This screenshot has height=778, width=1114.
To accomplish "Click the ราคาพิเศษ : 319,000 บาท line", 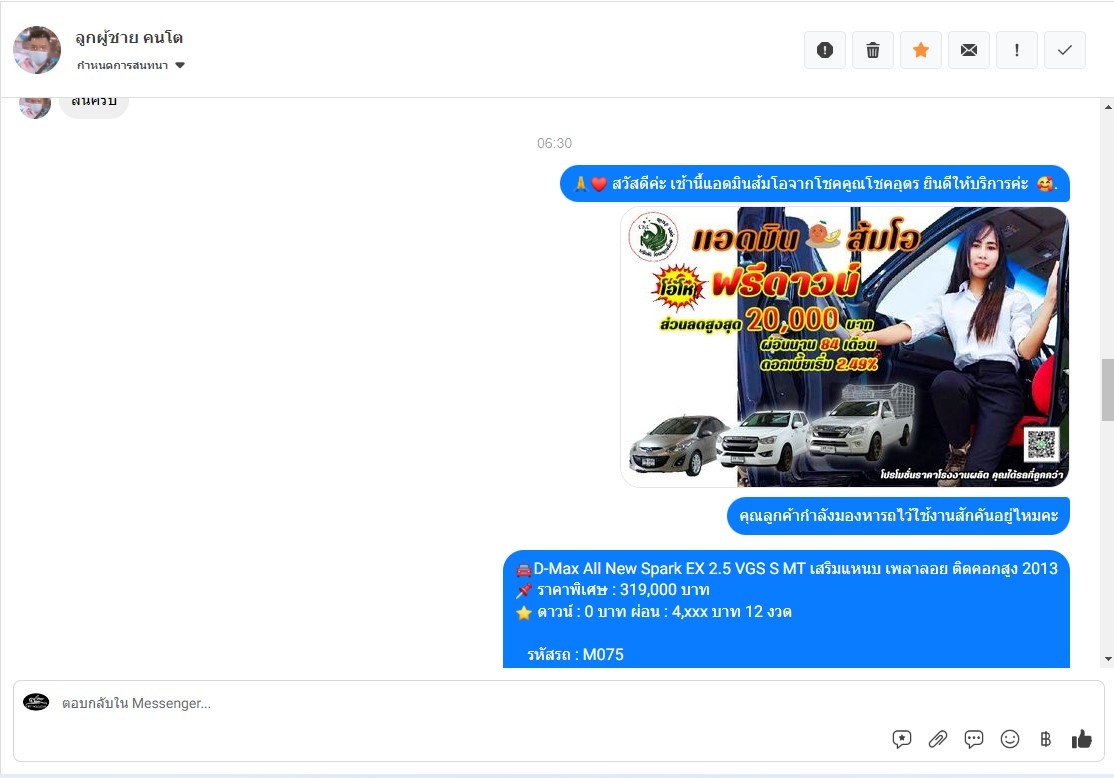I will [623, 590].
